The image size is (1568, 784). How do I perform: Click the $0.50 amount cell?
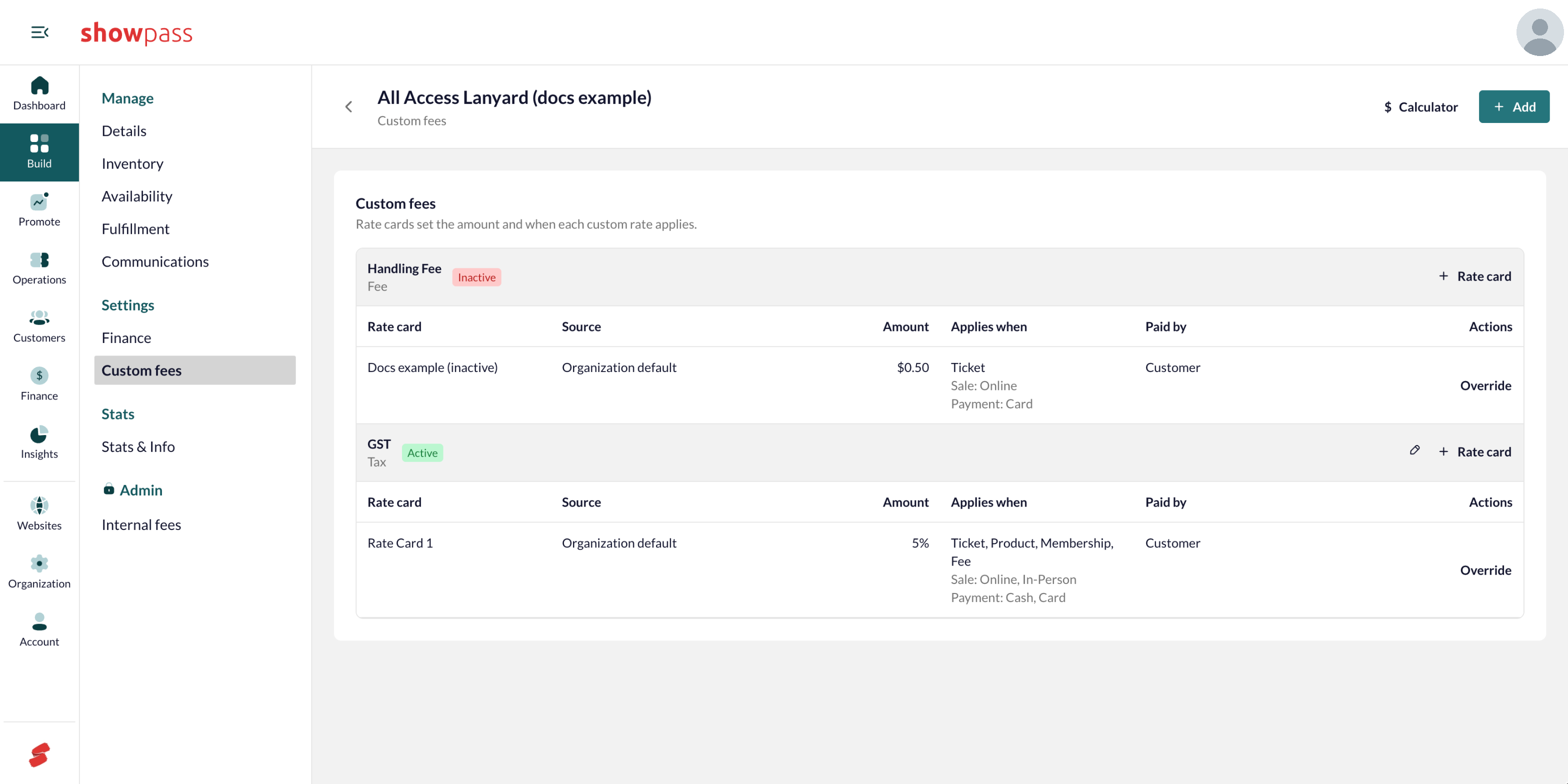point(912,367)
